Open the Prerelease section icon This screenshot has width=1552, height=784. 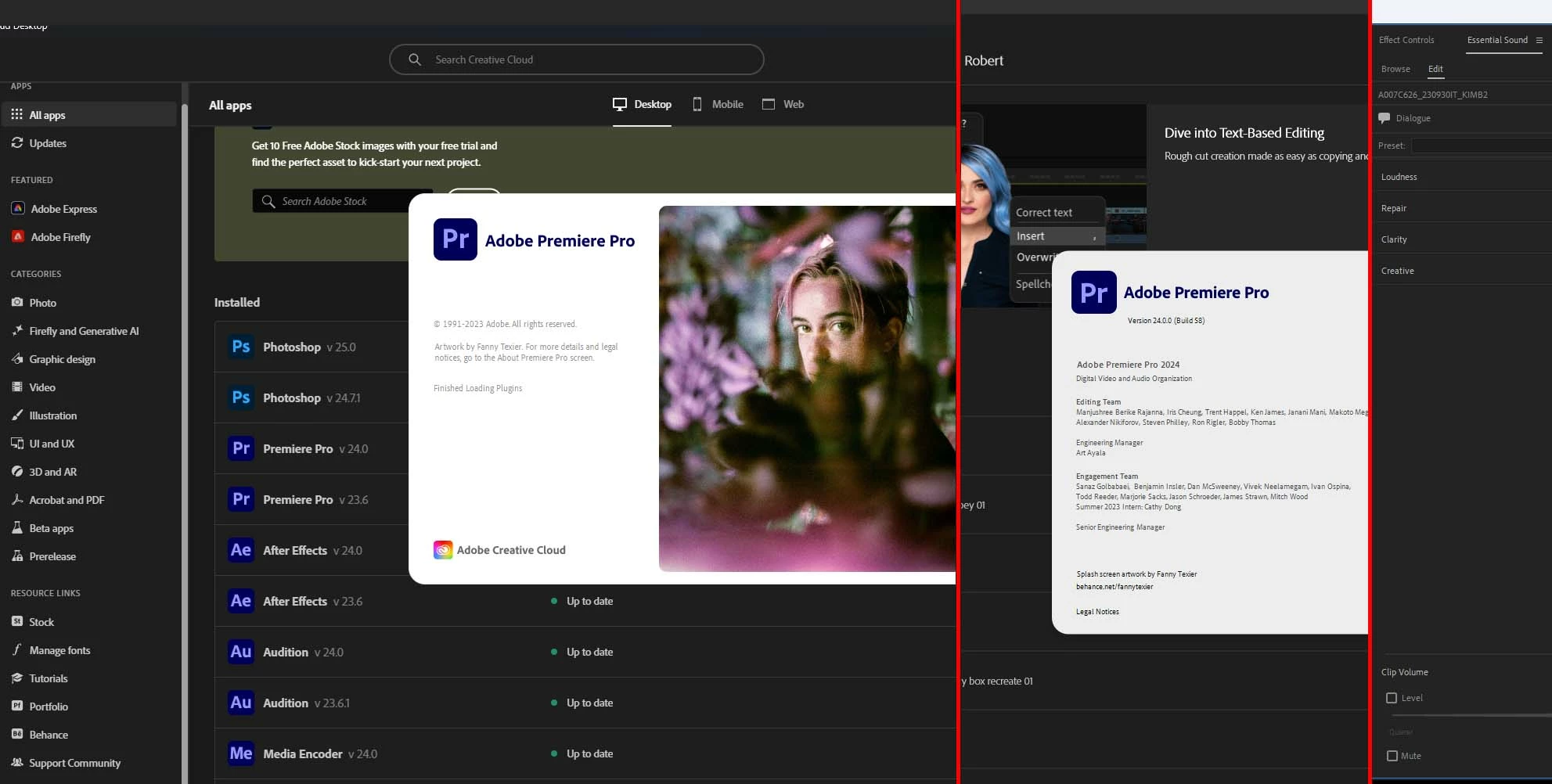click(x=17, y=556)
